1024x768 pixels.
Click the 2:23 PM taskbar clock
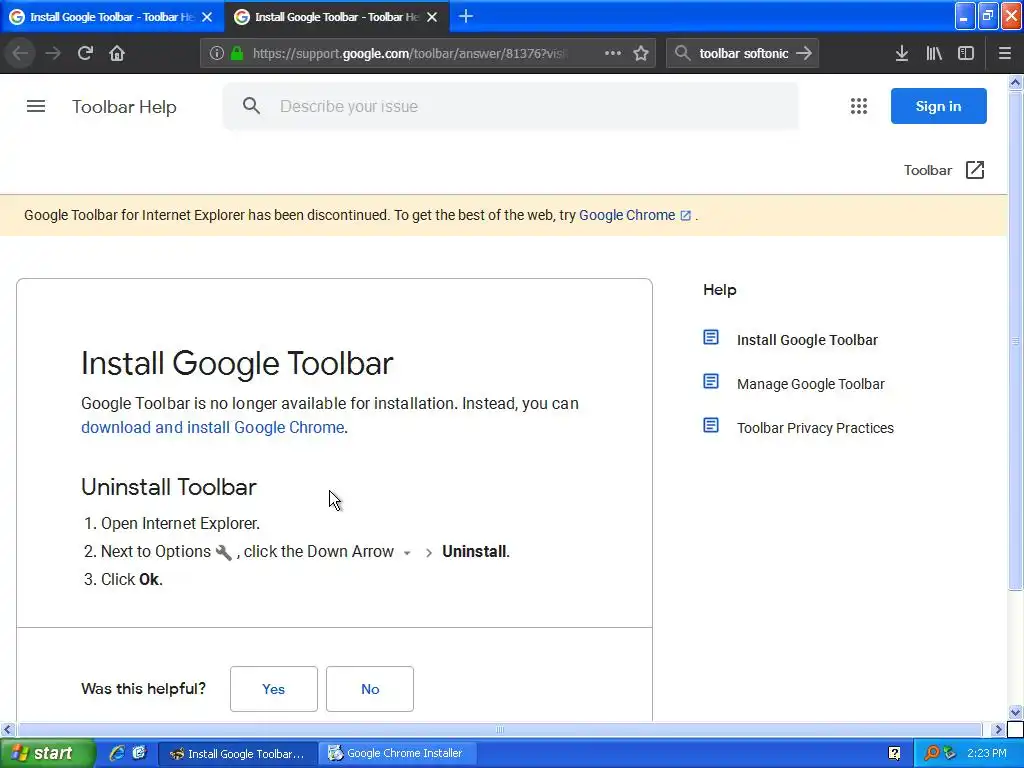pyautogui.click(x=987, y=753)
